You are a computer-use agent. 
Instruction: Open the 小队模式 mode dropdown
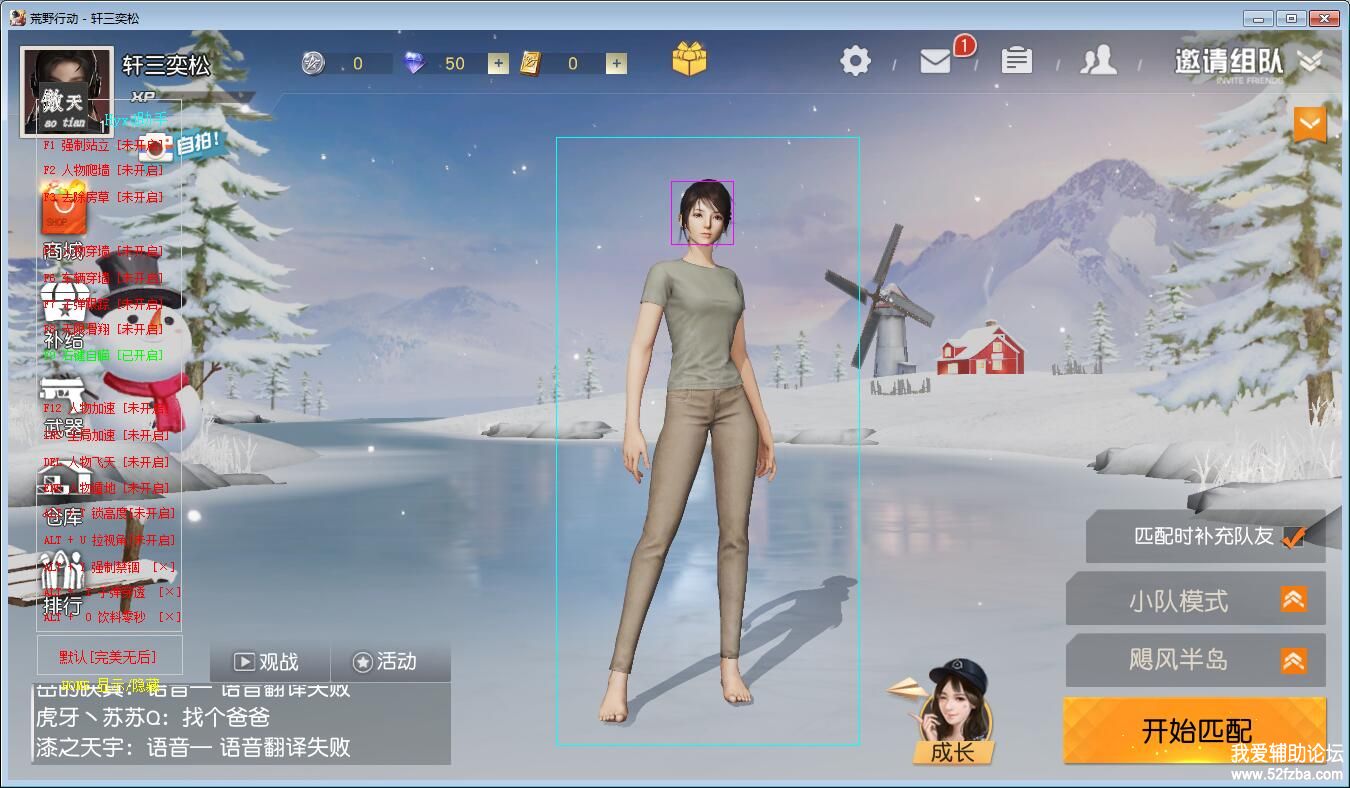pos(1196,600)
